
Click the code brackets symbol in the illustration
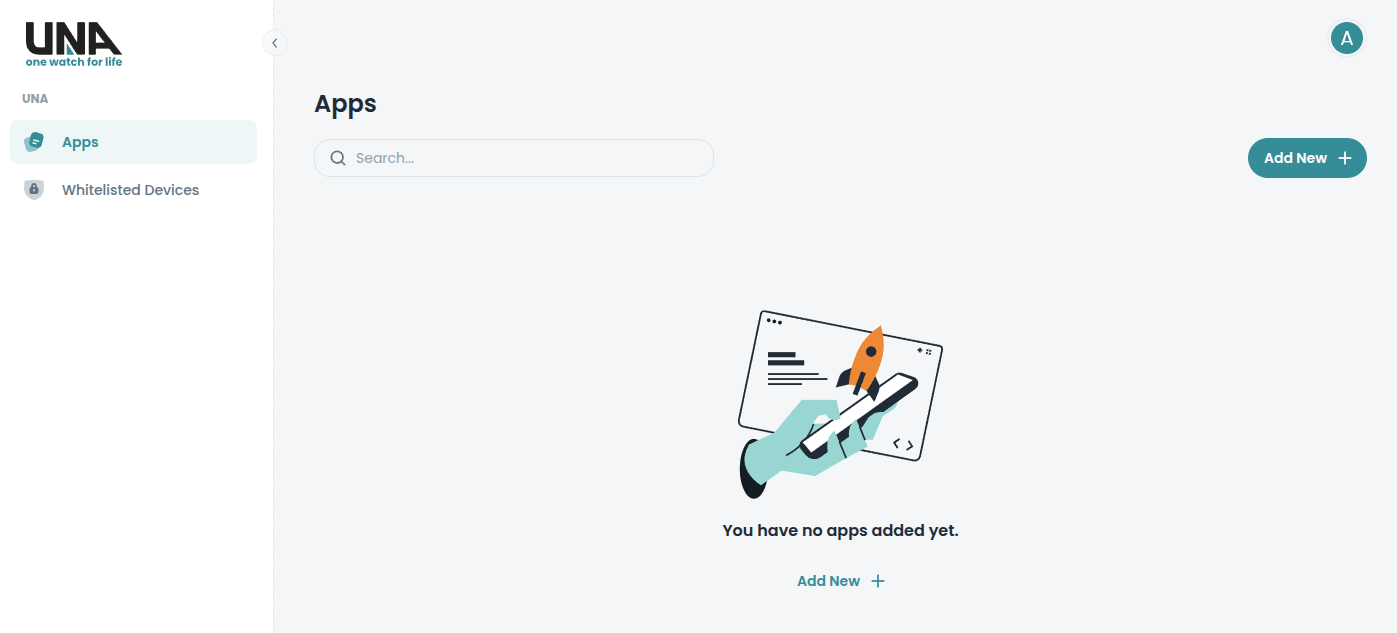pos(903,444)
